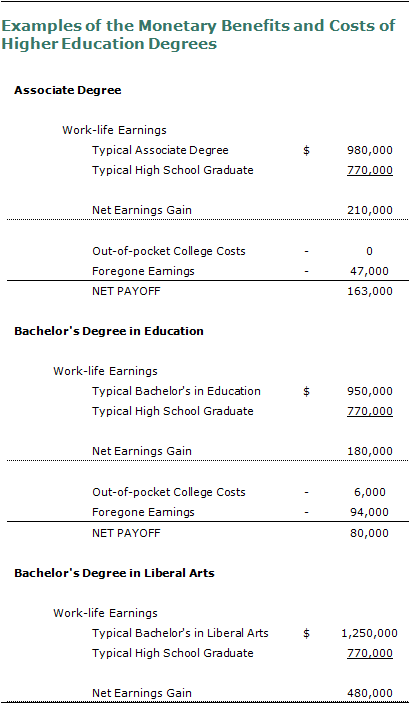Select the first Work-life Earnings subheading

point(114,130)
